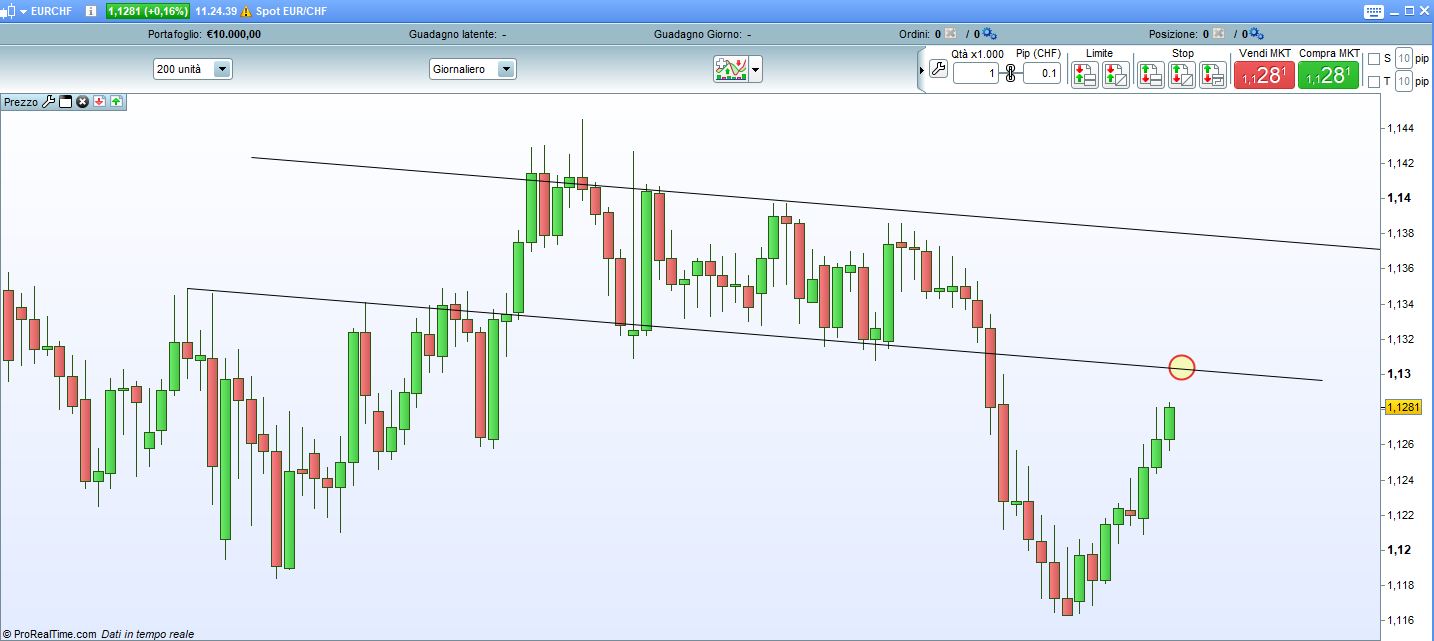Collapse the order panel with the triangle arrow
The height and width of the screenshot is (641, 1434).
(922, 69)
